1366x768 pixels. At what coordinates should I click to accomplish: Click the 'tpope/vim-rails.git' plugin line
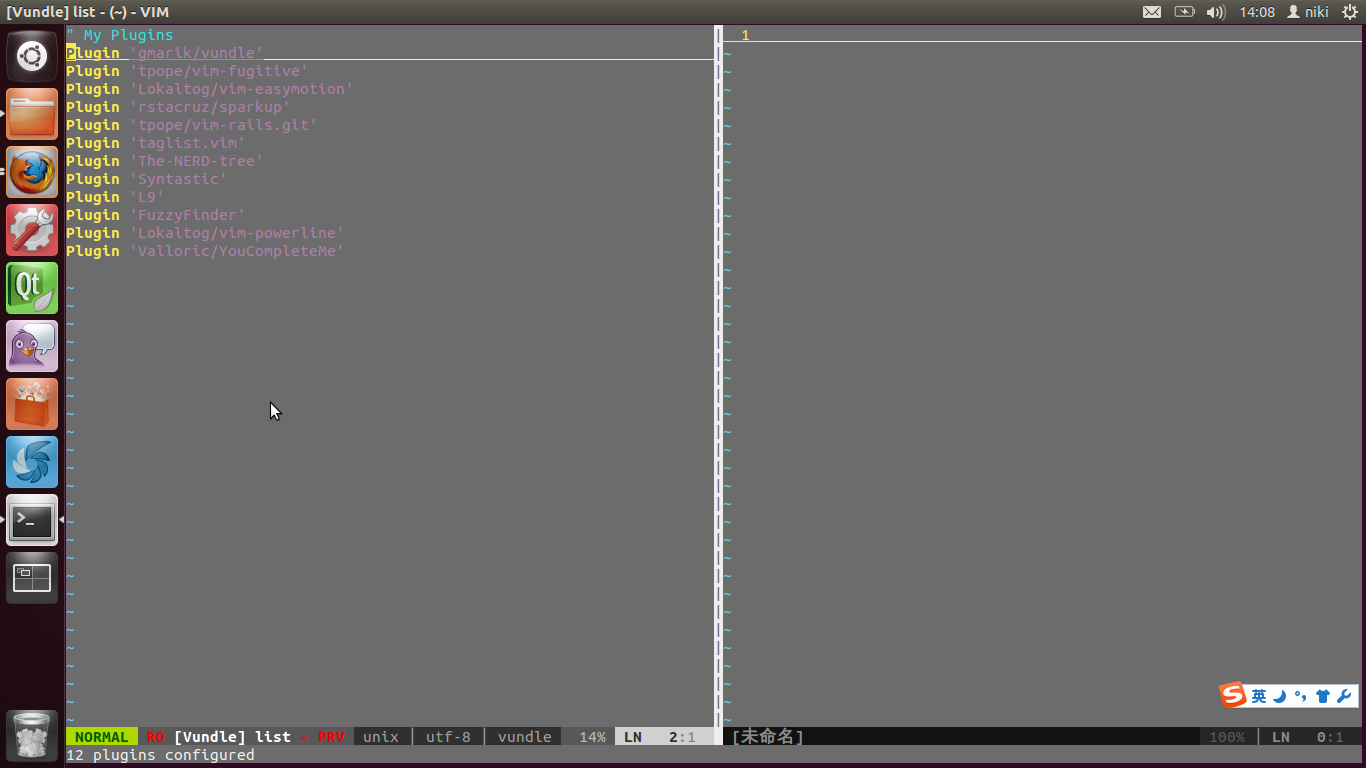click(192, 125)
